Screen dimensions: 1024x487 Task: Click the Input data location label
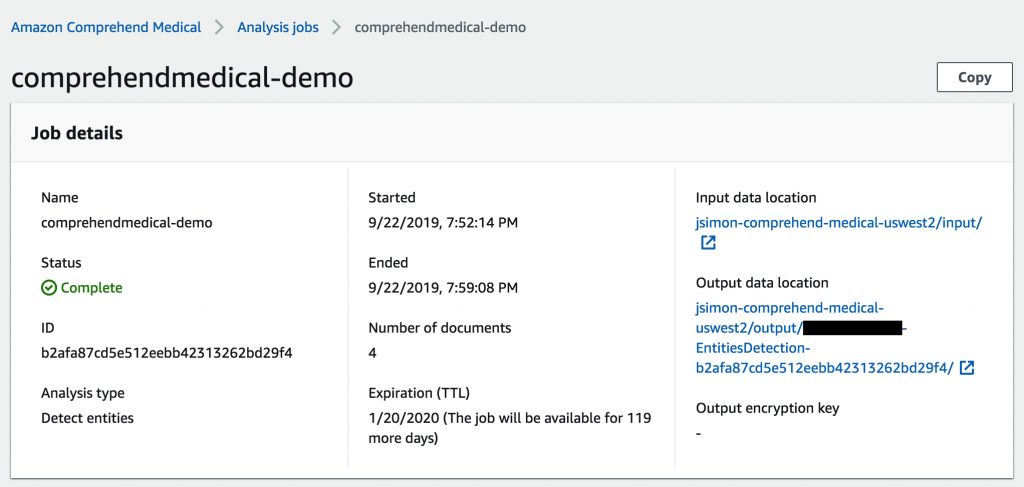click(756, 197)
